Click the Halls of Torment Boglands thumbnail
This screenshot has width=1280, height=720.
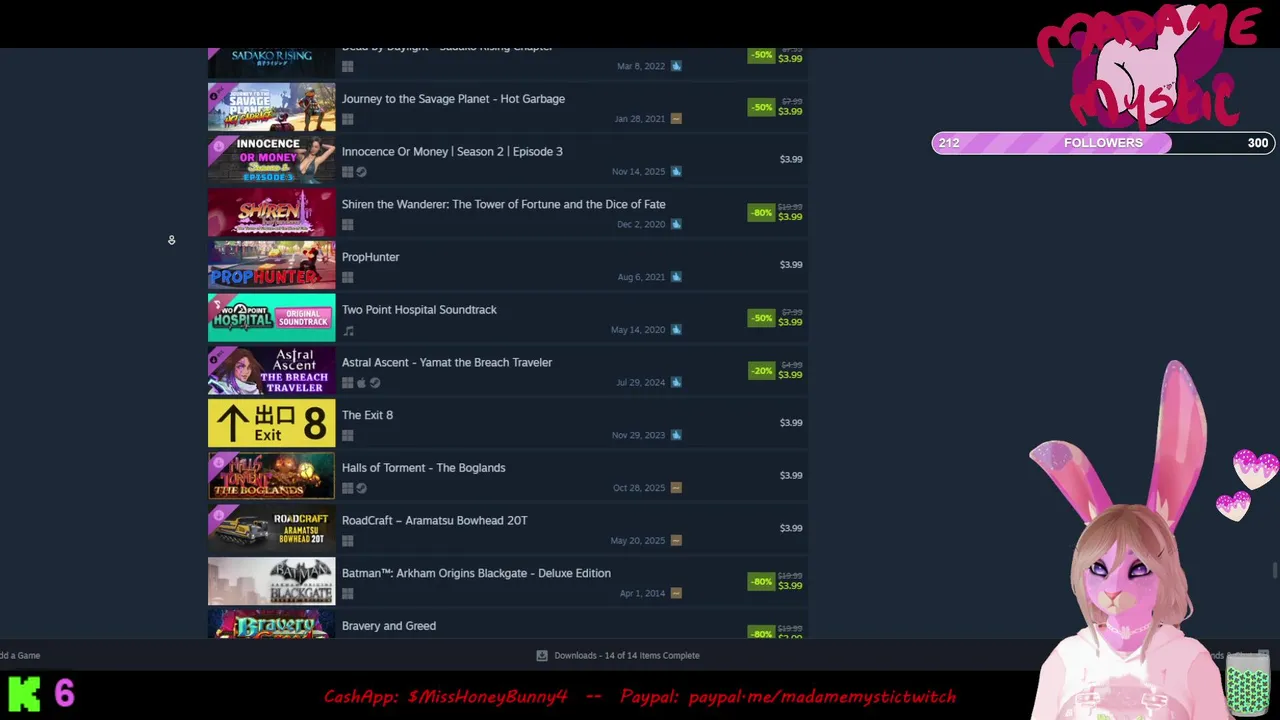click(272, 476)
